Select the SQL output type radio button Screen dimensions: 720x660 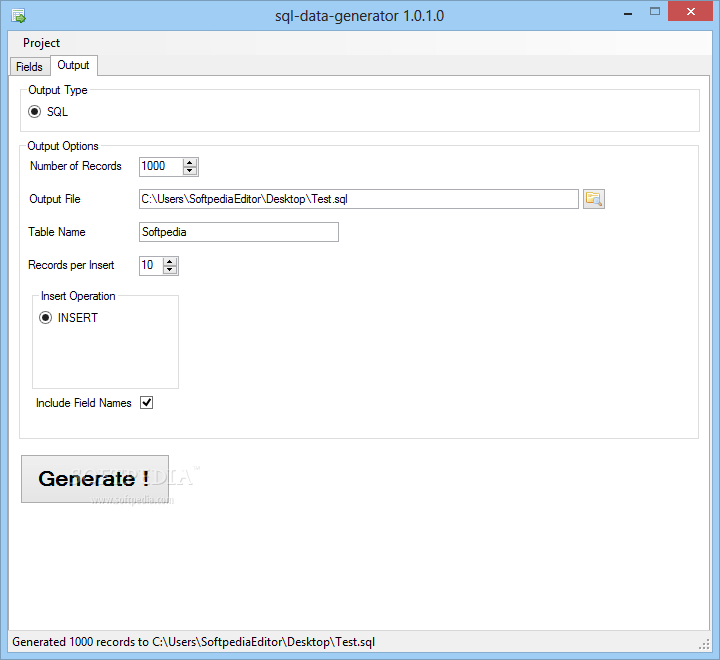pyautogui.click(x=34, y=112)
